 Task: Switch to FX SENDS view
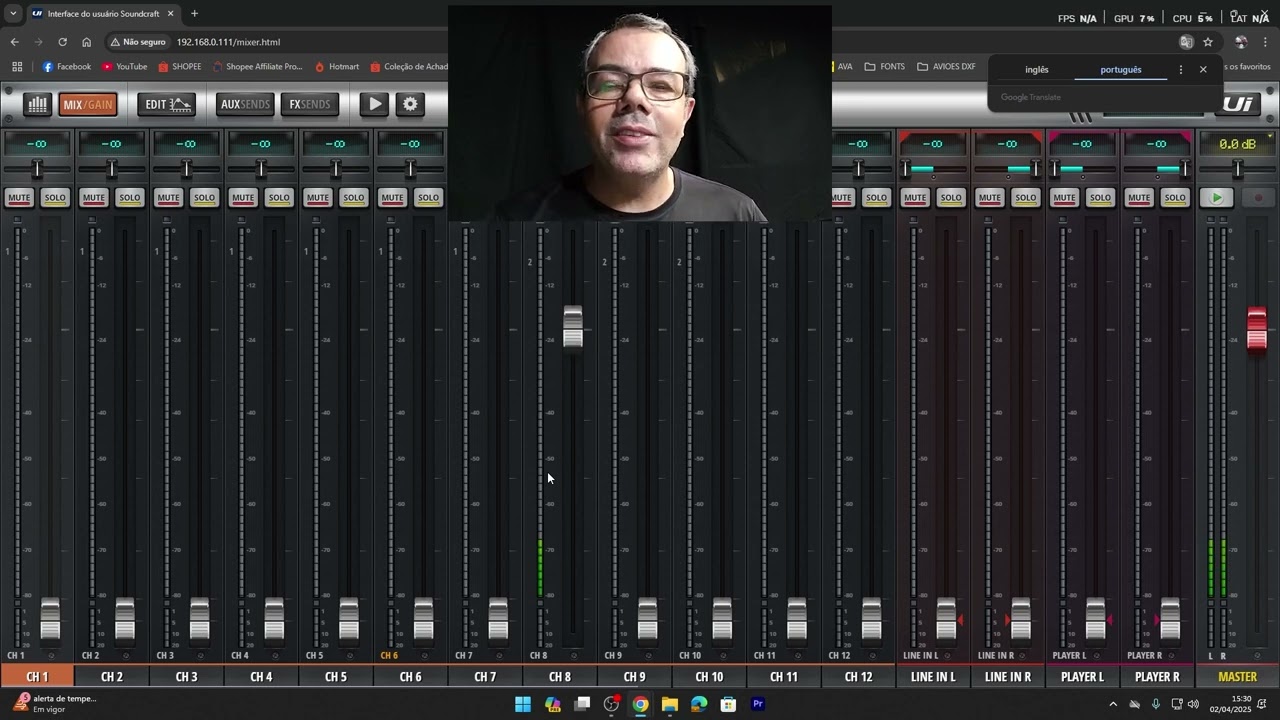(309, 104)
